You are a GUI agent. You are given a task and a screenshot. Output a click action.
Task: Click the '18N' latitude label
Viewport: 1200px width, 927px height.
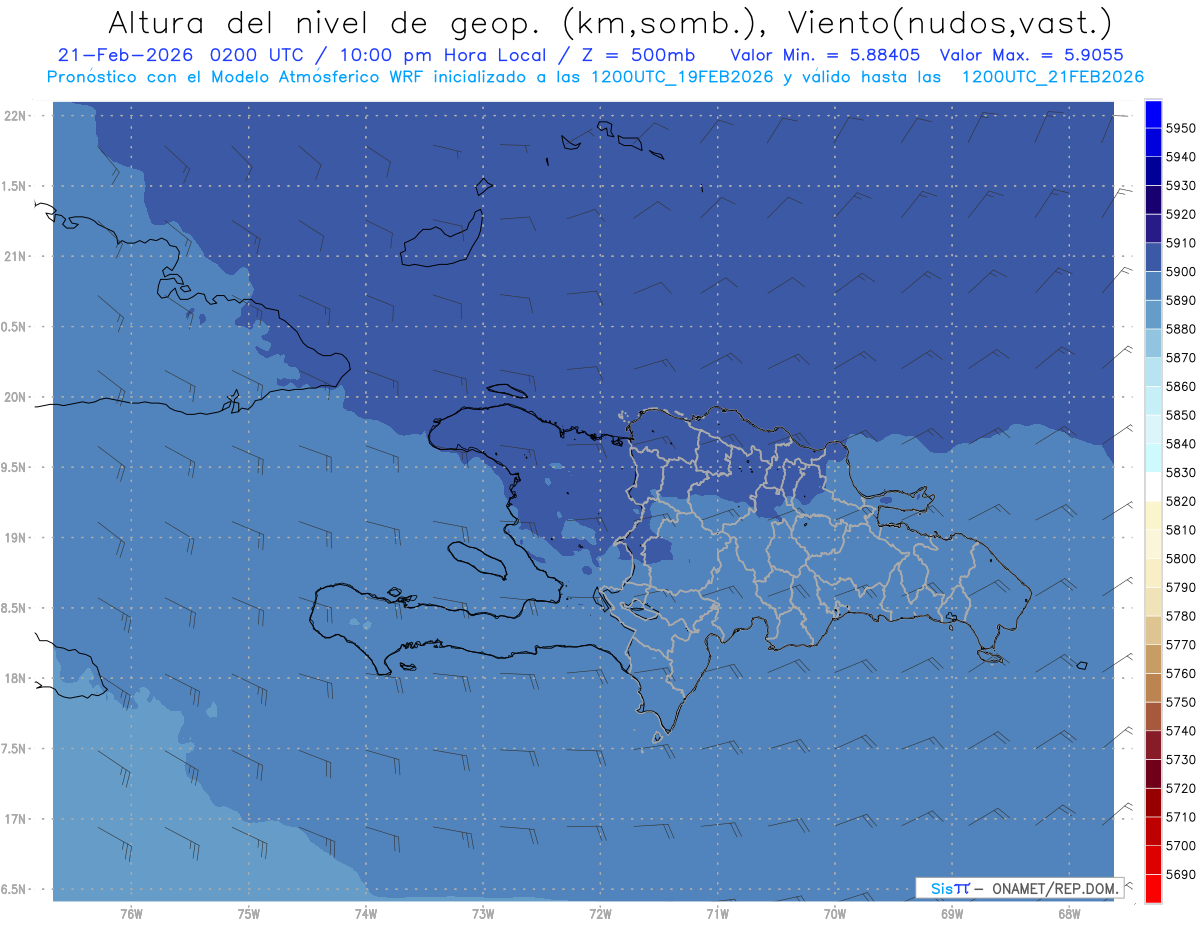(x=16, y=678)
